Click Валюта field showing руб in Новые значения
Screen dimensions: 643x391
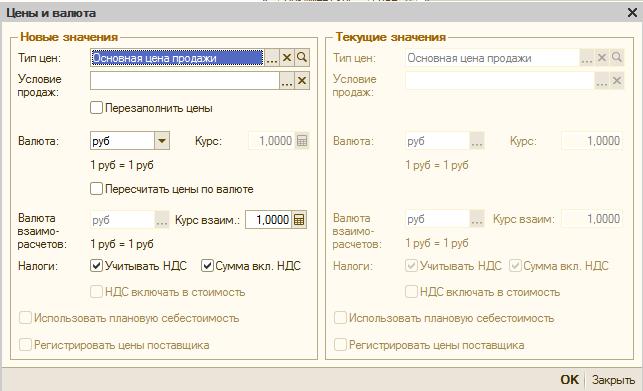122,141
